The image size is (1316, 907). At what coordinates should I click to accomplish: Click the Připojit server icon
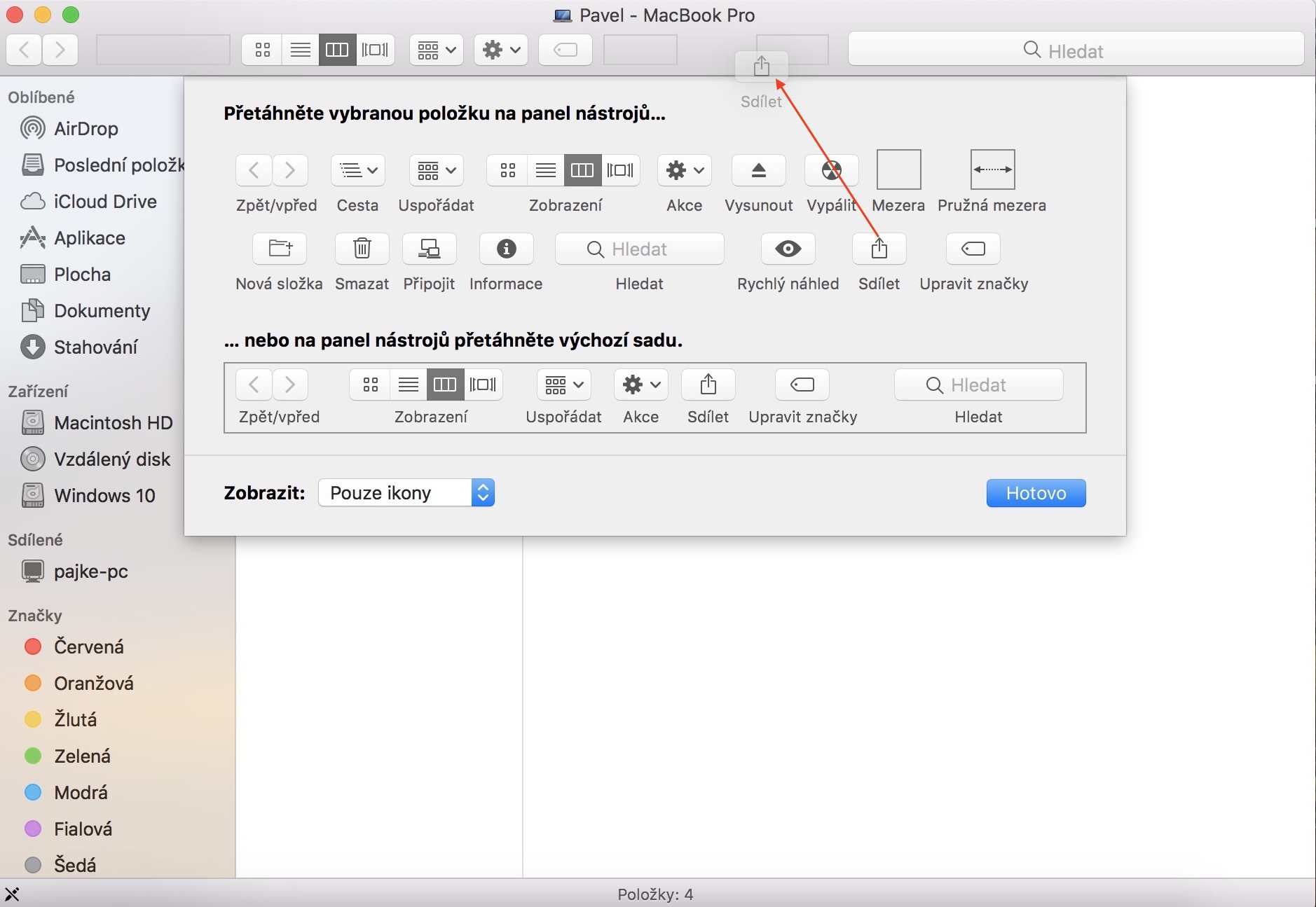(x=429, y=249)
